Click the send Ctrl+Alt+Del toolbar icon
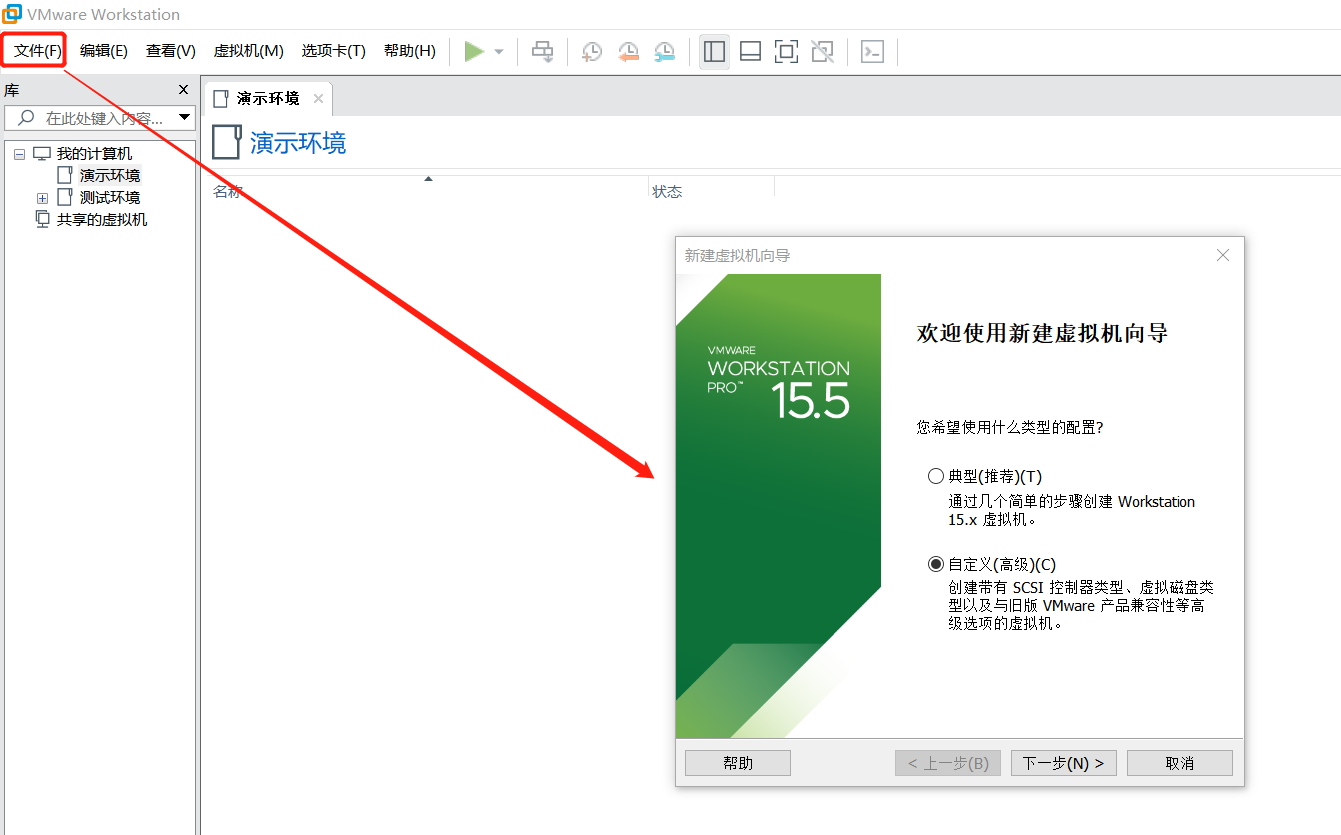Image resolution: width=1341 pixels, height=835 pixels. [542, 51]
